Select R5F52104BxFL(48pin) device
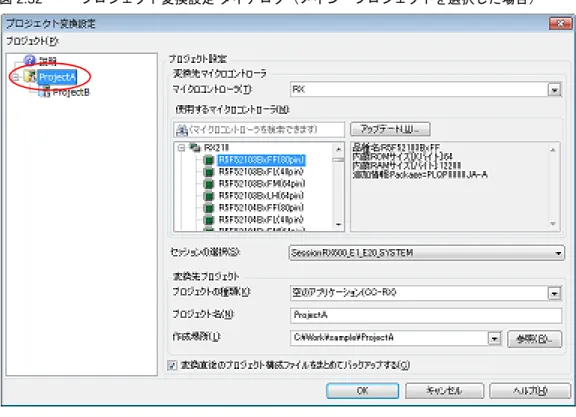Screen dimensions: 576x417 click(261, 220)
